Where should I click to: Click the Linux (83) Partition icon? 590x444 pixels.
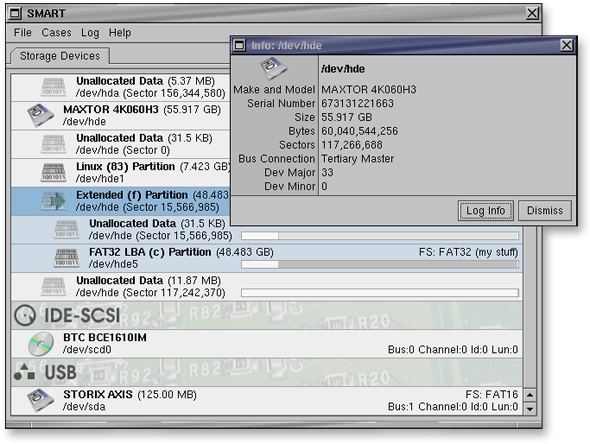click(x=53, y=172)
